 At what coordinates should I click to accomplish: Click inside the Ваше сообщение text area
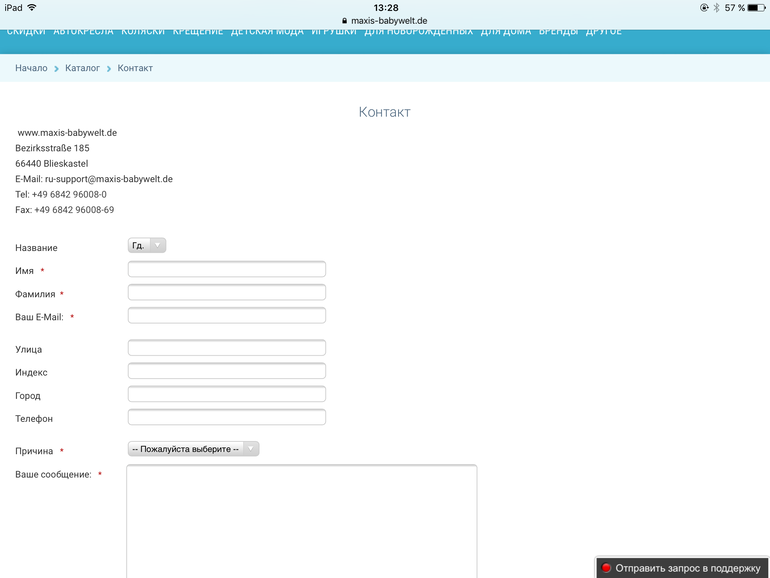pyautogui.click(x=301, y=520)
